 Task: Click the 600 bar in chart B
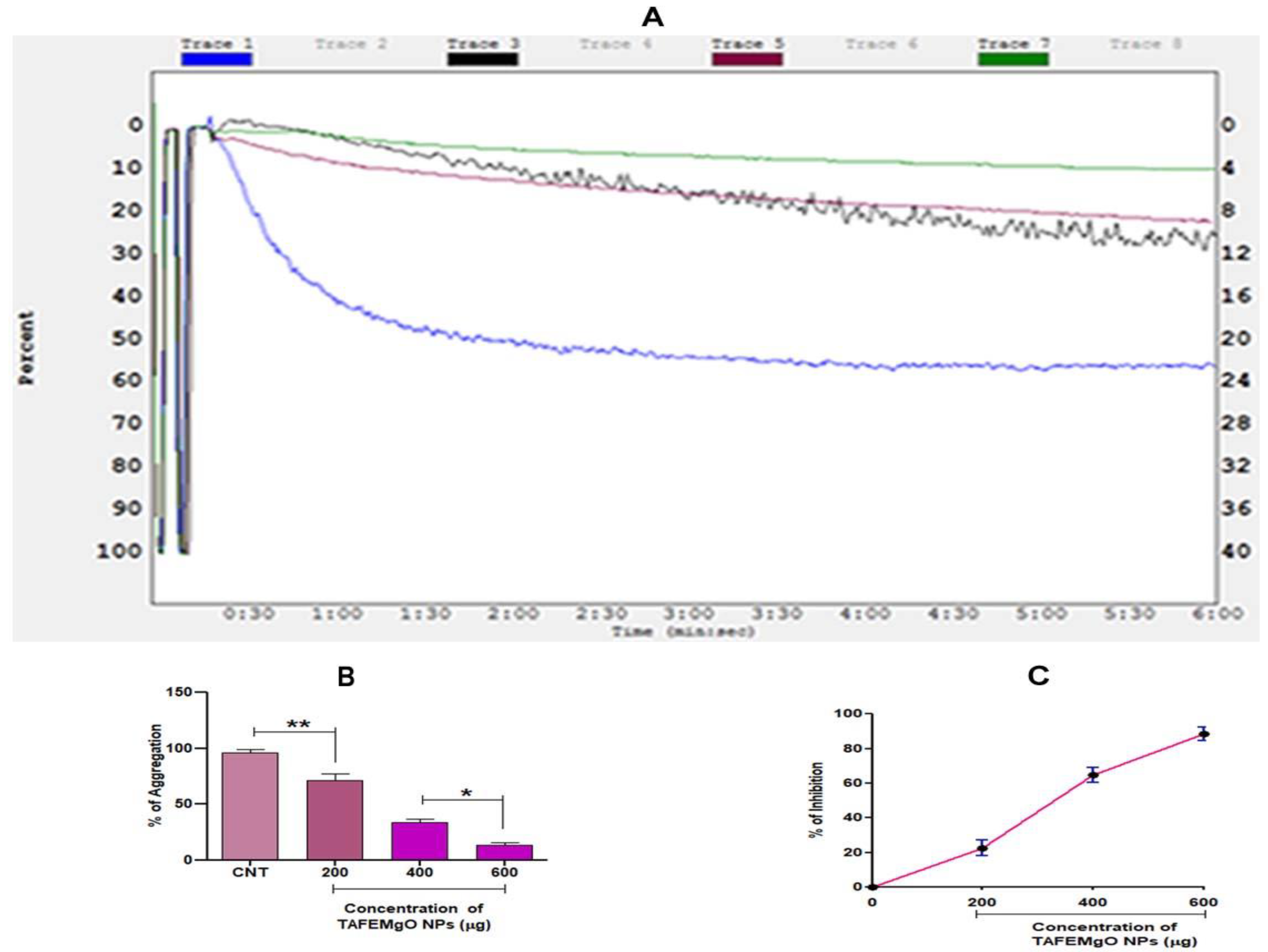coord(504,852)
